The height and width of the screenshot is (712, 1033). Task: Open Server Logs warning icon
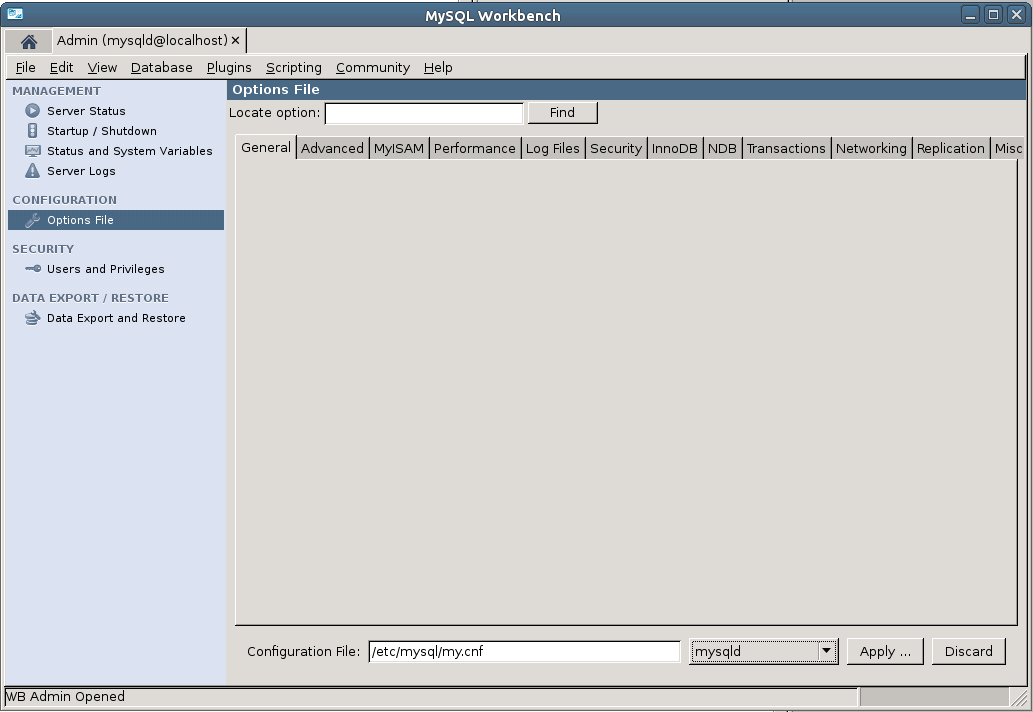[32, 171]
